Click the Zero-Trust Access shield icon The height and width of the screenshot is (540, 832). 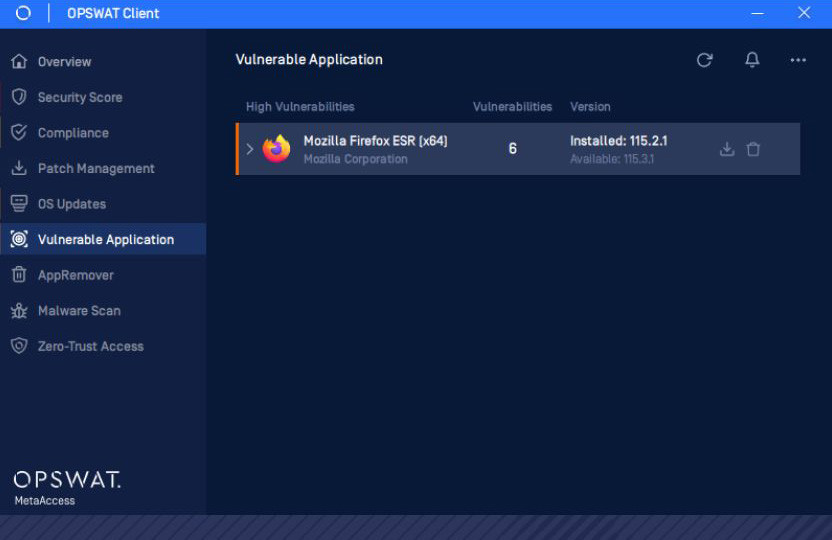(19, 346)
